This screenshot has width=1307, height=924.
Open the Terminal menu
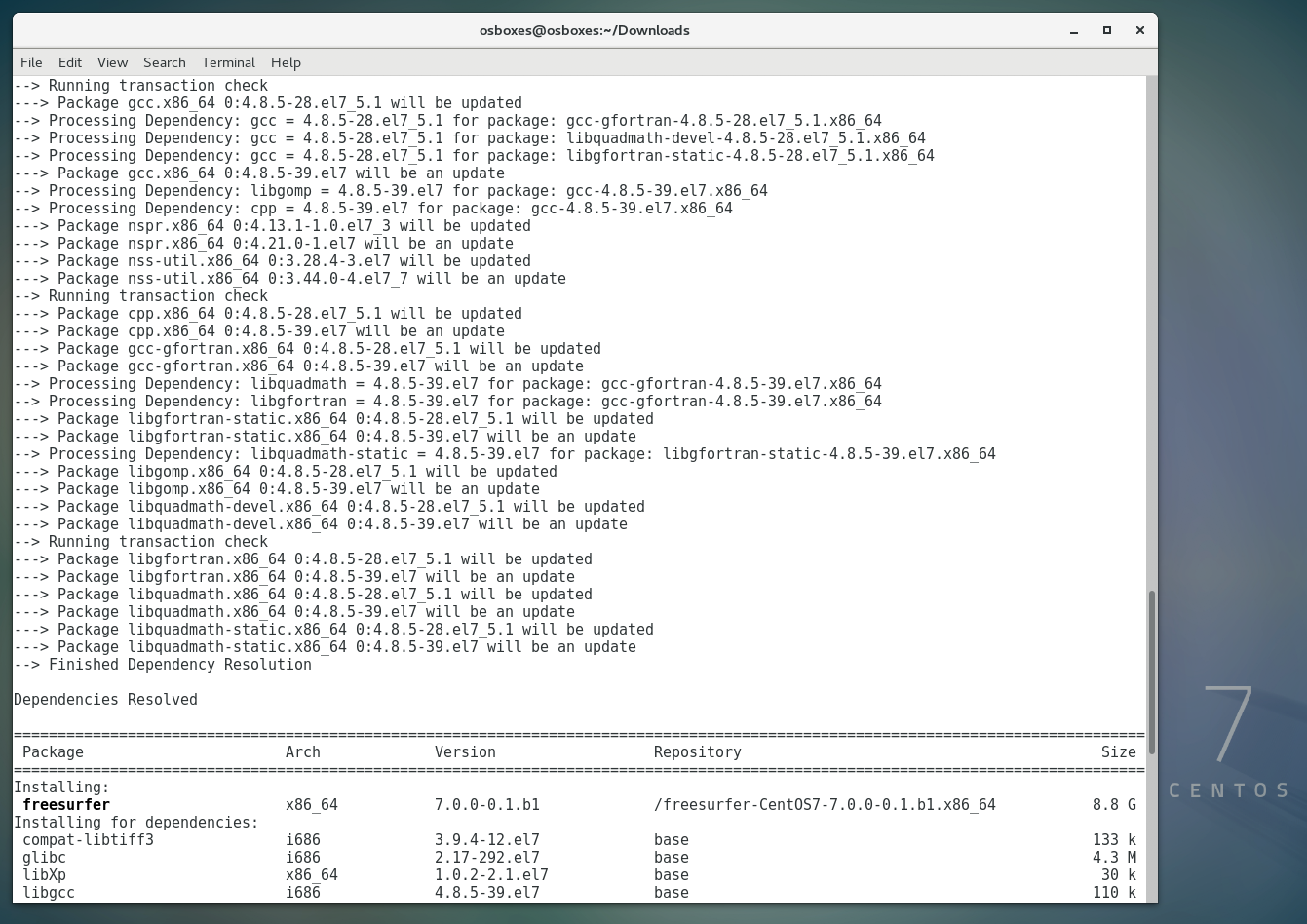pos(228,62)
